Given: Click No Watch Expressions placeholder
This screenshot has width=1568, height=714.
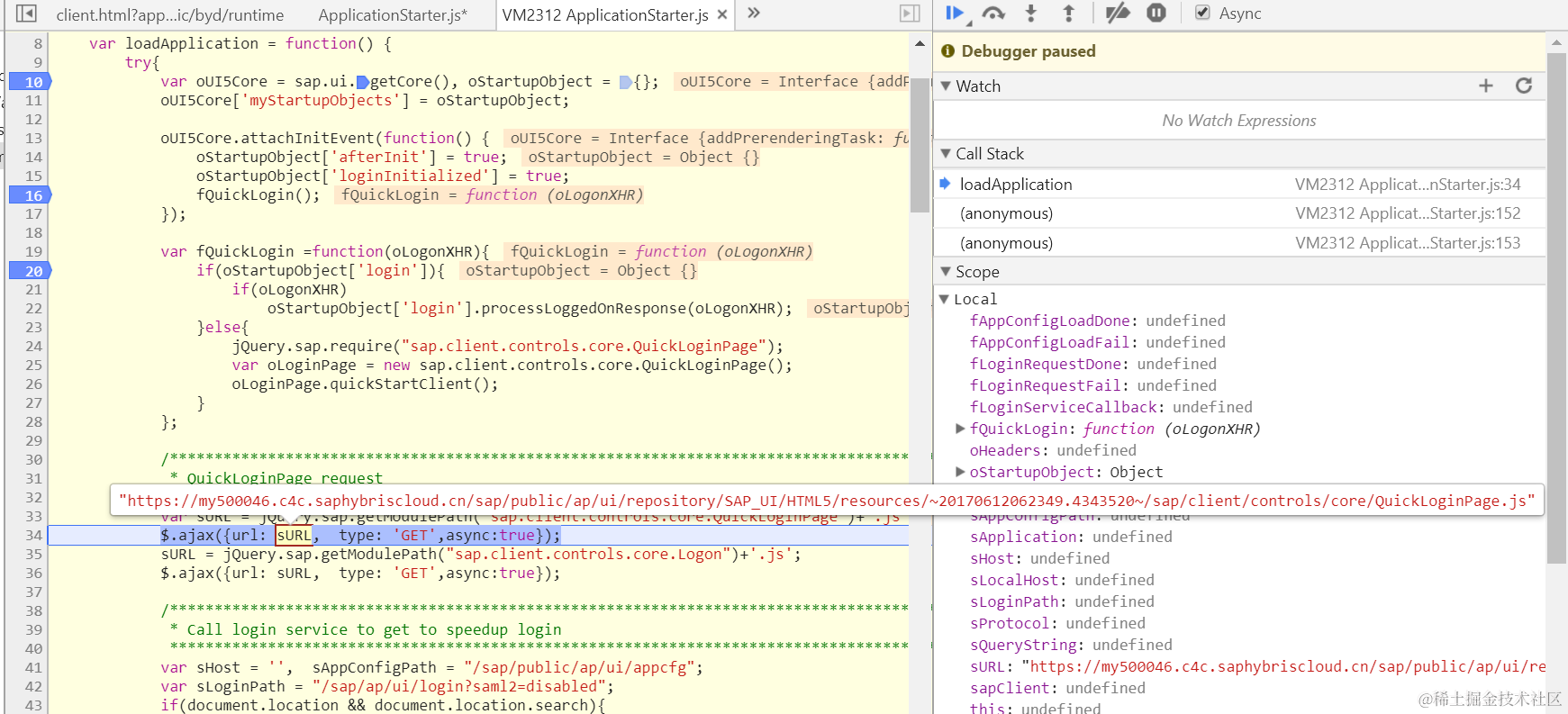Looking at the screenshot, I should click(x=1239, y=121).
